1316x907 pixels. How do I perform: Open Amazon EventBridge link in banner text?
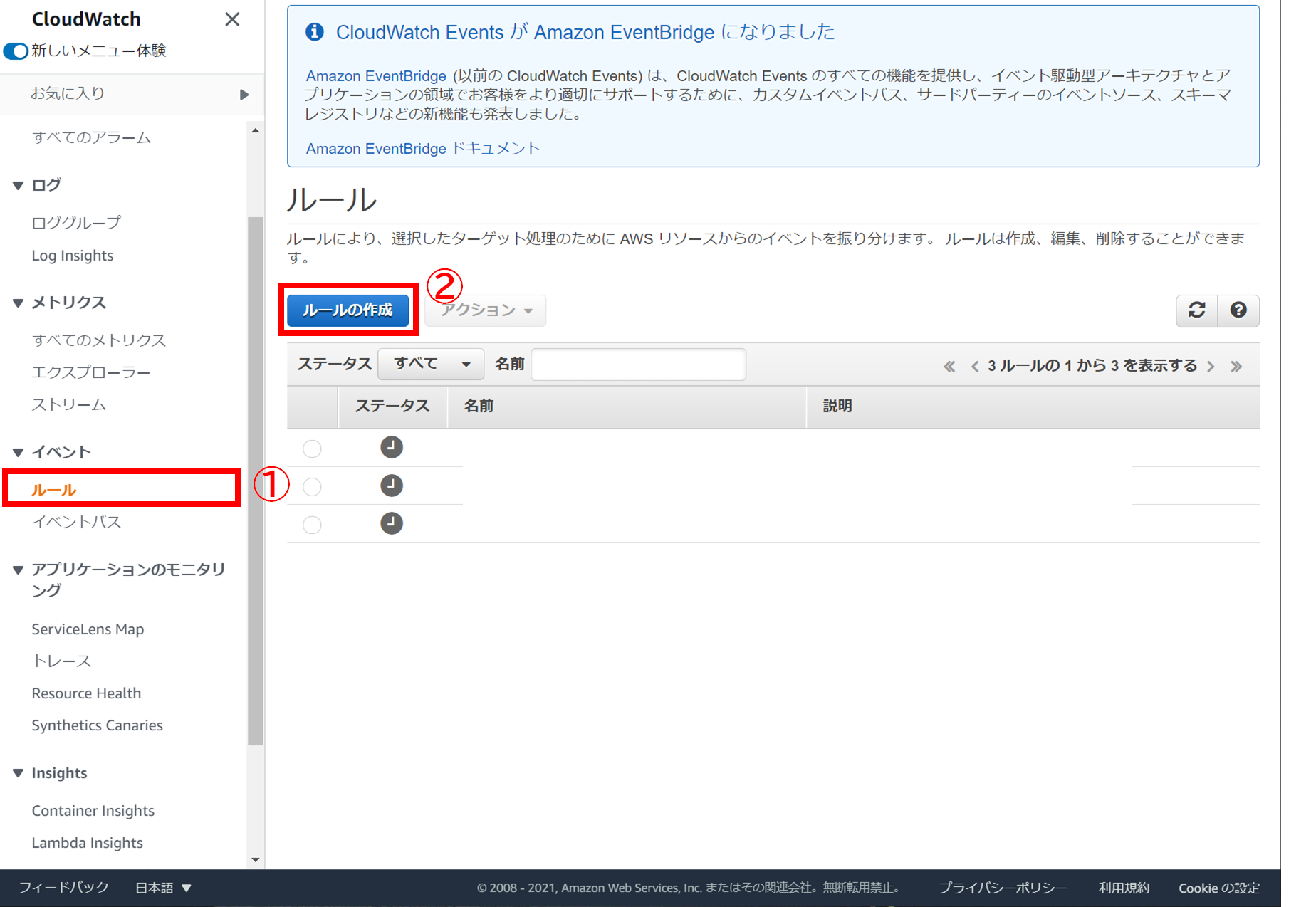coord(376,76)
